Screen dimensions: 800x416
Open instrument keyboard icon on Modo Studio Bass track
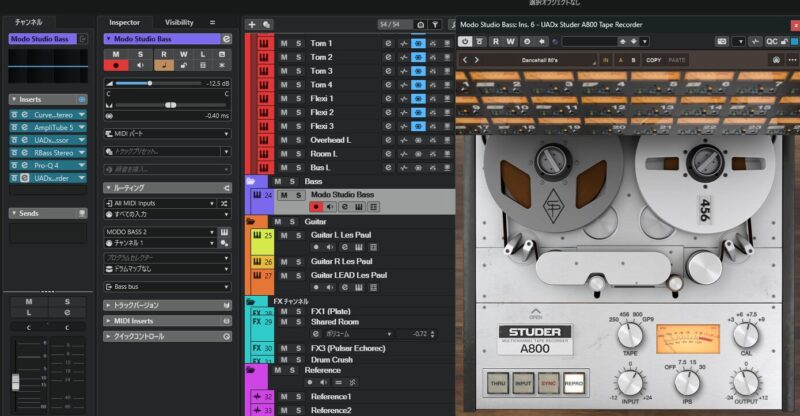click(x=359, y=207)
